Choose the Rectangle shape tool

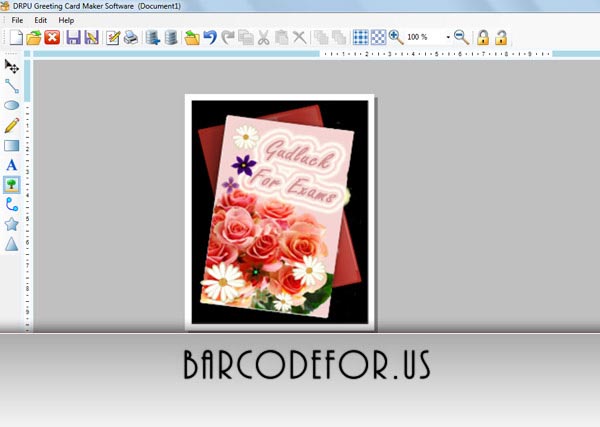(x=12, y=145)
